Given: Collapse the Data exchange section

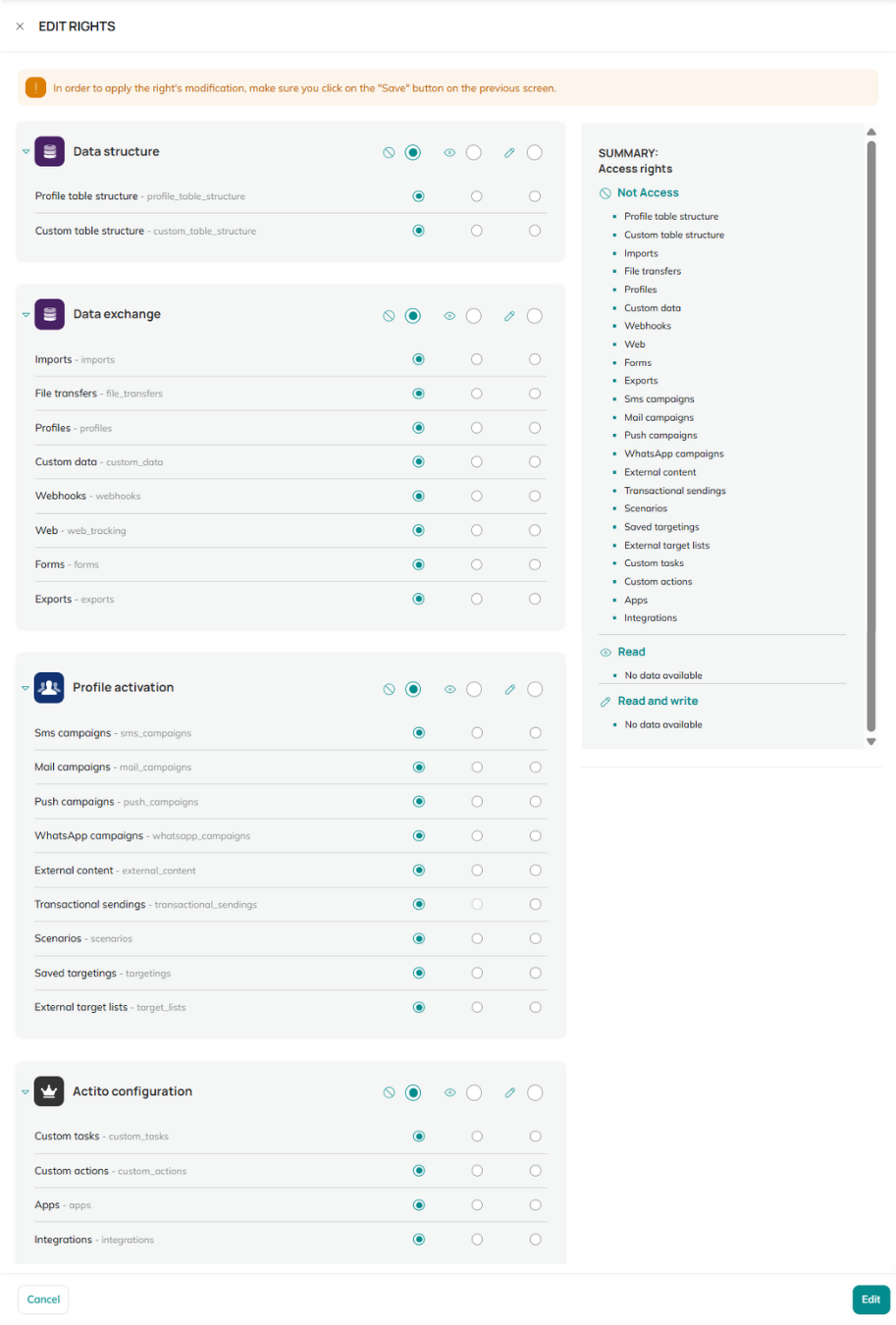Looking at the screenshot, I should click(x=26, y=315).
